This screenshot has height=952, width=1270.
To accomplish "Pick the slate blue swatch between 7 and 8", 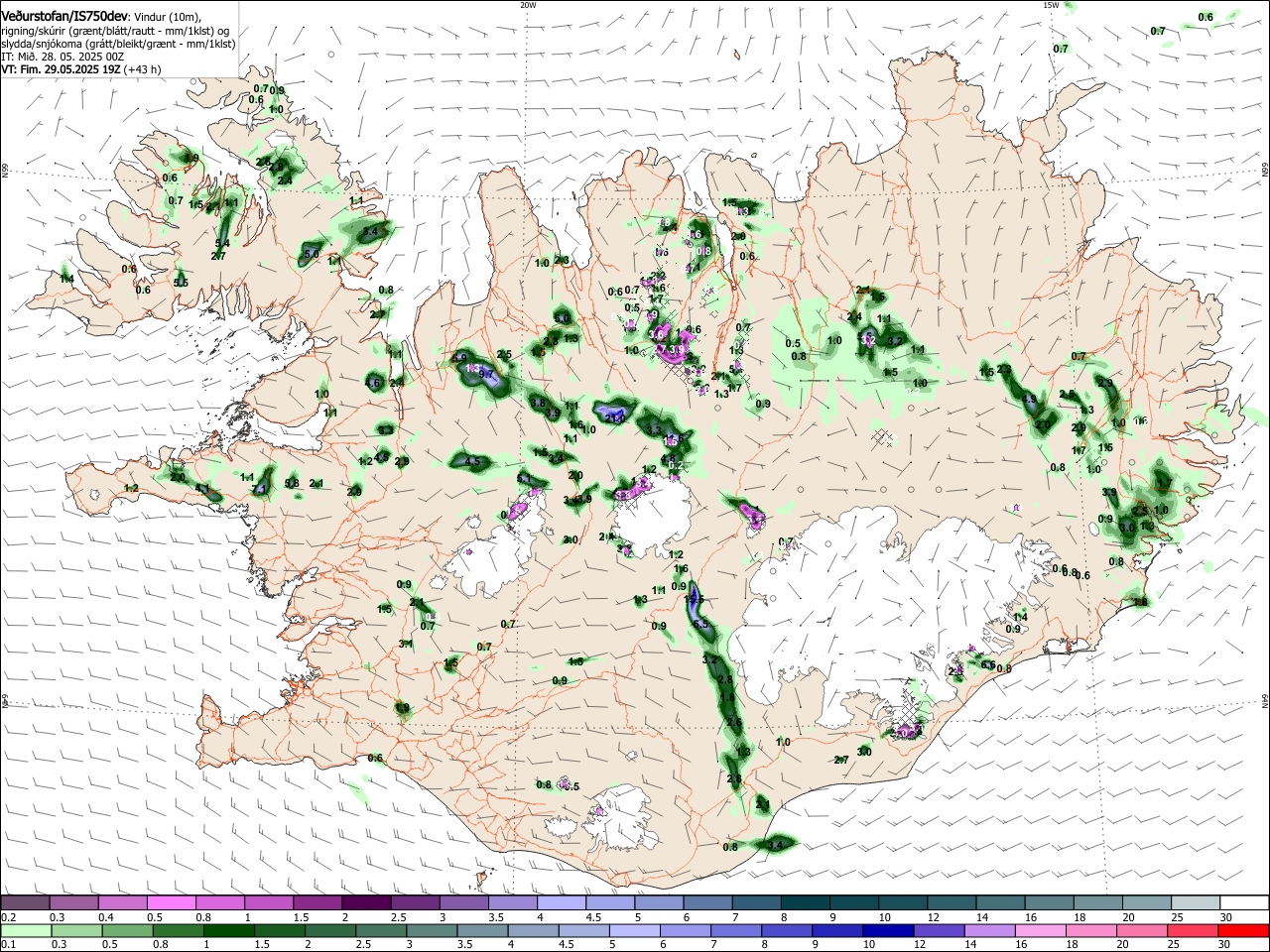I will [757, 903].
